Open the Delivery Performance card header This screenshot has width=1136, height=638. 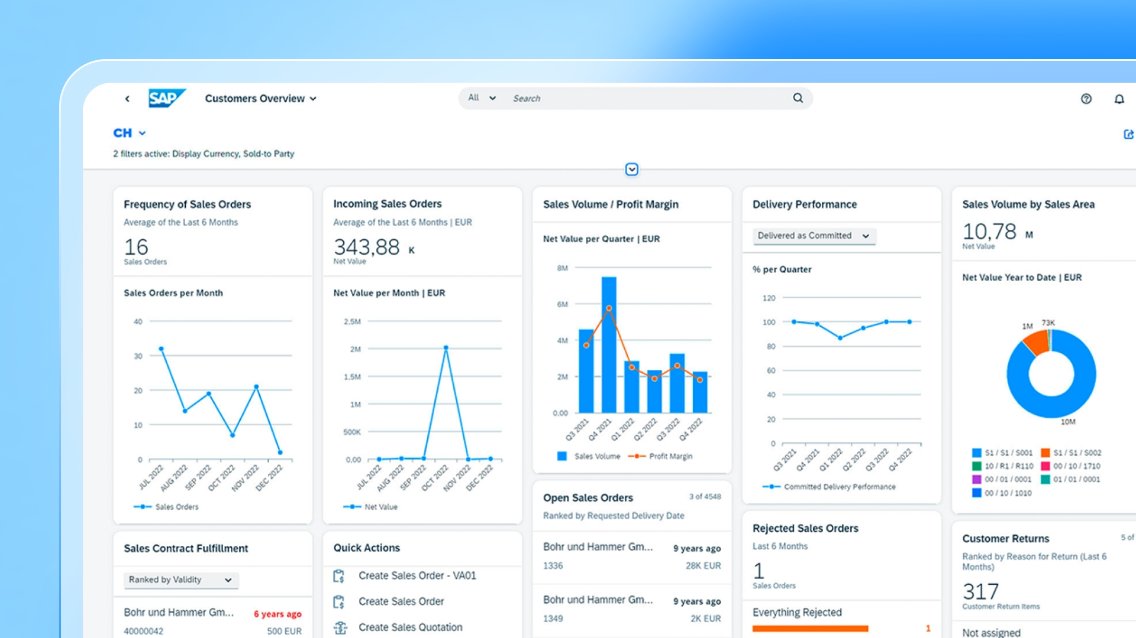(842, 204)
